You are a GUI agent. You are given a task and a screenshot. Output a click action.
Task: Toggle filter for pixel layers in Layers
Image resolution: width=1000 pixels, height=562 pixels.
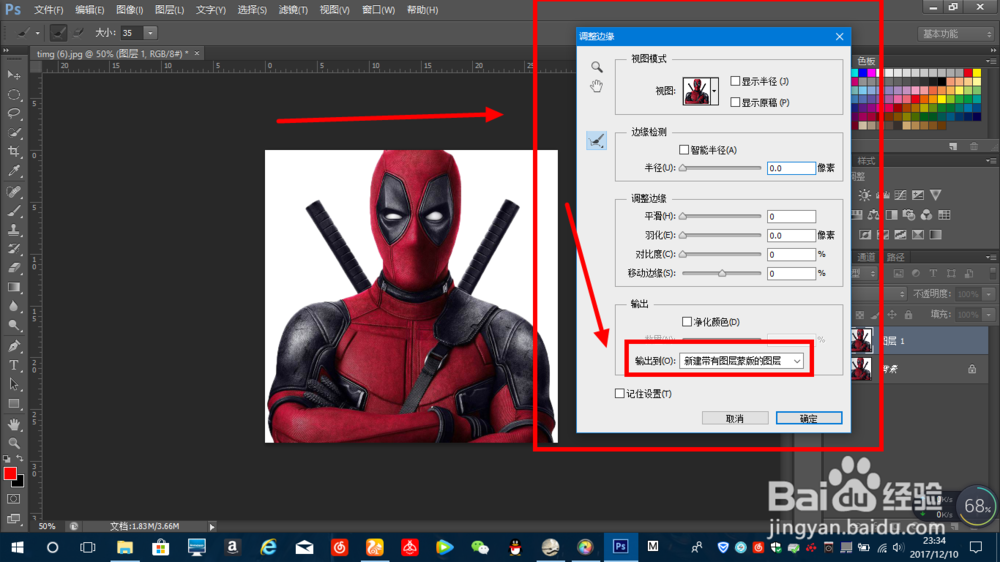899,273
